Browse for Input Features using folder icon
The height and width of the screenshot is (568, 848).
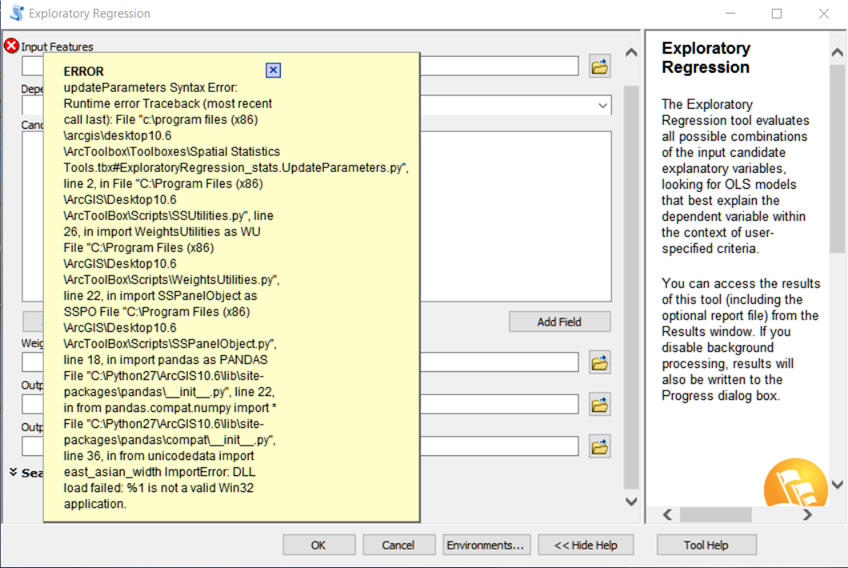click(x=599, y=67)
